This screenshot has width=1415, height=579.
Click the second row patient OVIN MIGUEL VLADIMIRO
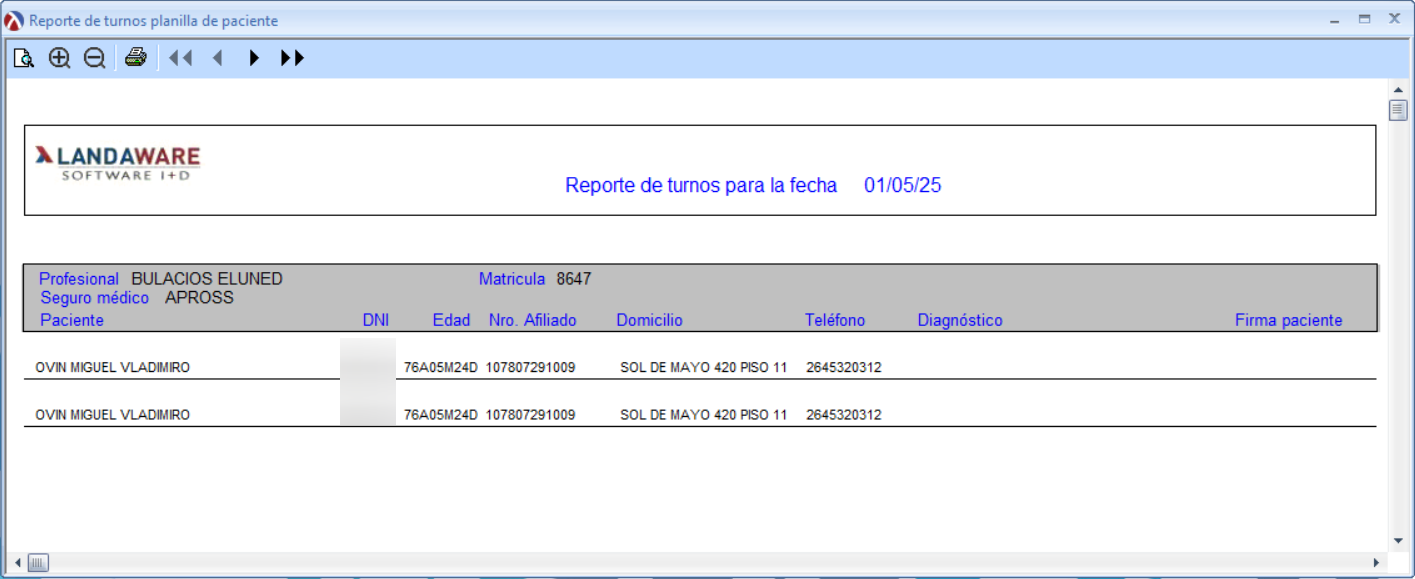point(113,414)
